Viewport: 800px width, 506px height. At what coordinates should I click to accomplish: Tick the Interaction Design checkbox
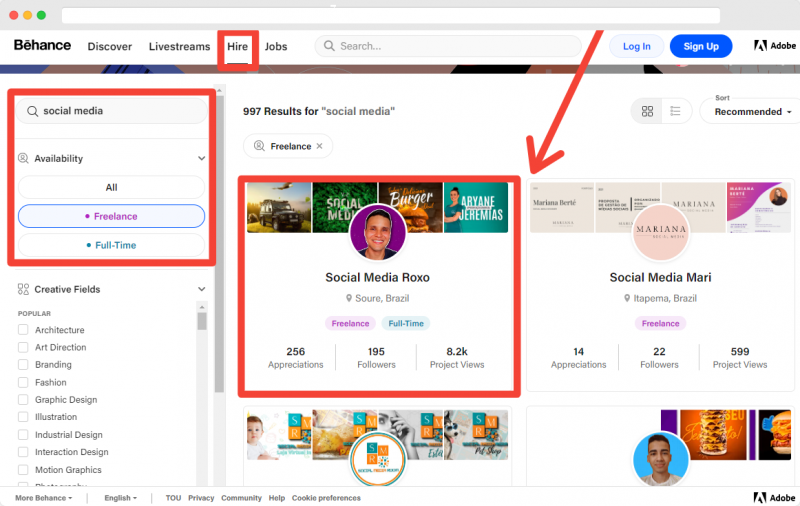click(x=23, y=452)
